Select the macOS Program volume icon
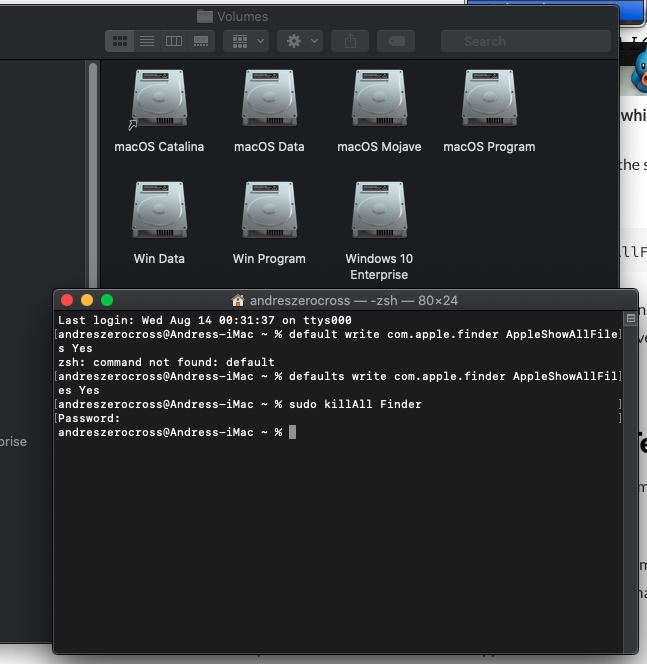 point(489,98)
